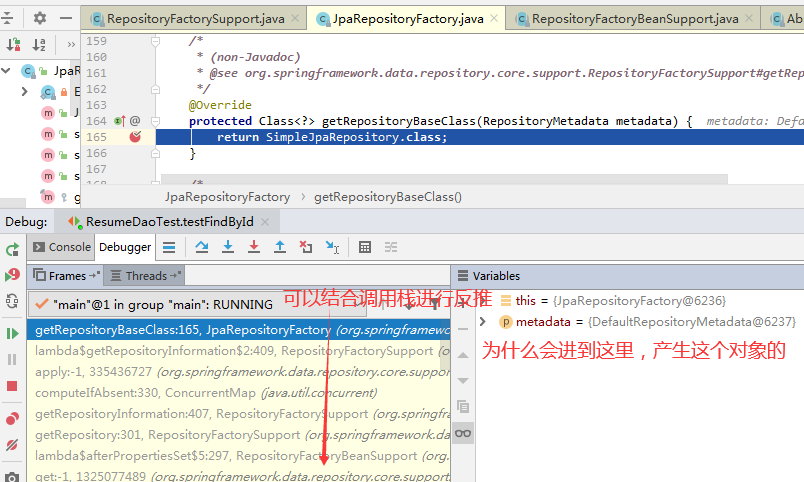Mute all breakpoints
This screenshot has width=804, height=482.
pos(12,445)
